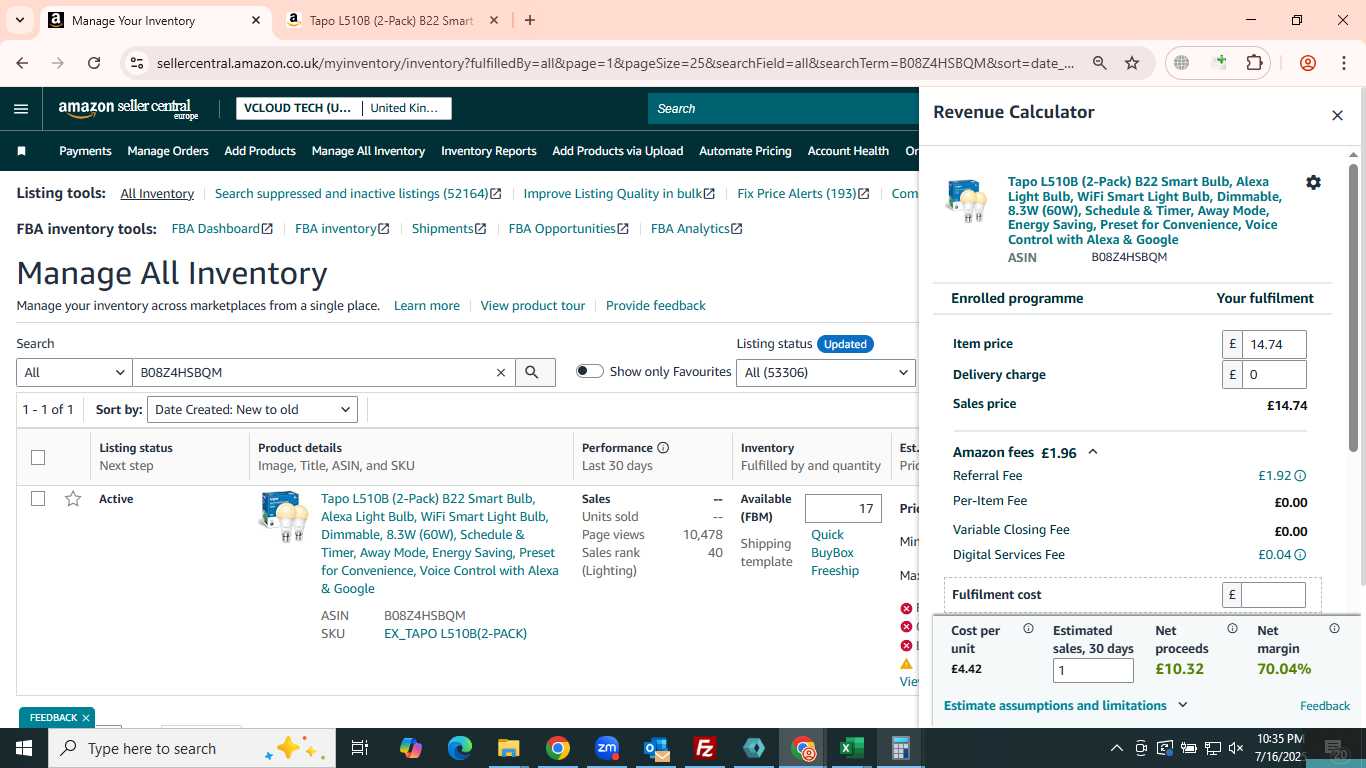Open Fix Price Alerts (193) link
Viewport: 1366px width, 768px height.
pos(803,193)
